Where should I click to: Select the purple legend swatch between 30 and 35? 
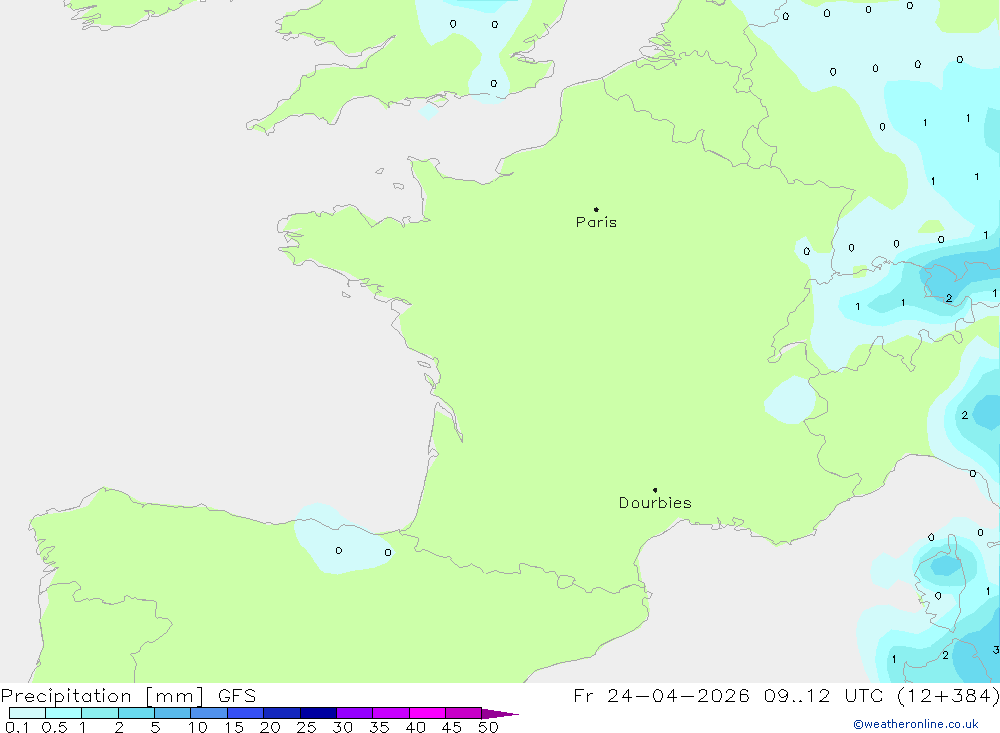(x=355, y=713)
